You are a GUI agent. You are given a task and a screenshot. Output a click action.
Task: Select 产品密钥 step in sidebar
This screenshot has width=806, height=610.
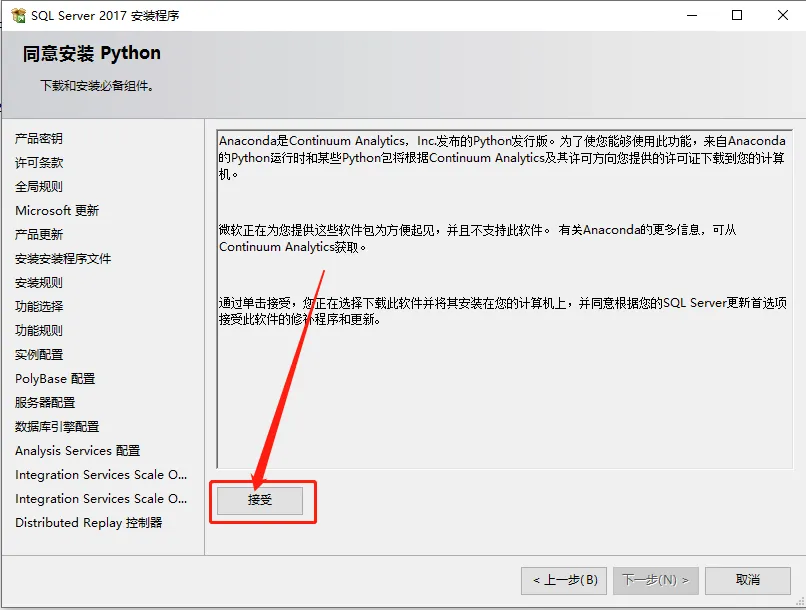tap(39, 139)
